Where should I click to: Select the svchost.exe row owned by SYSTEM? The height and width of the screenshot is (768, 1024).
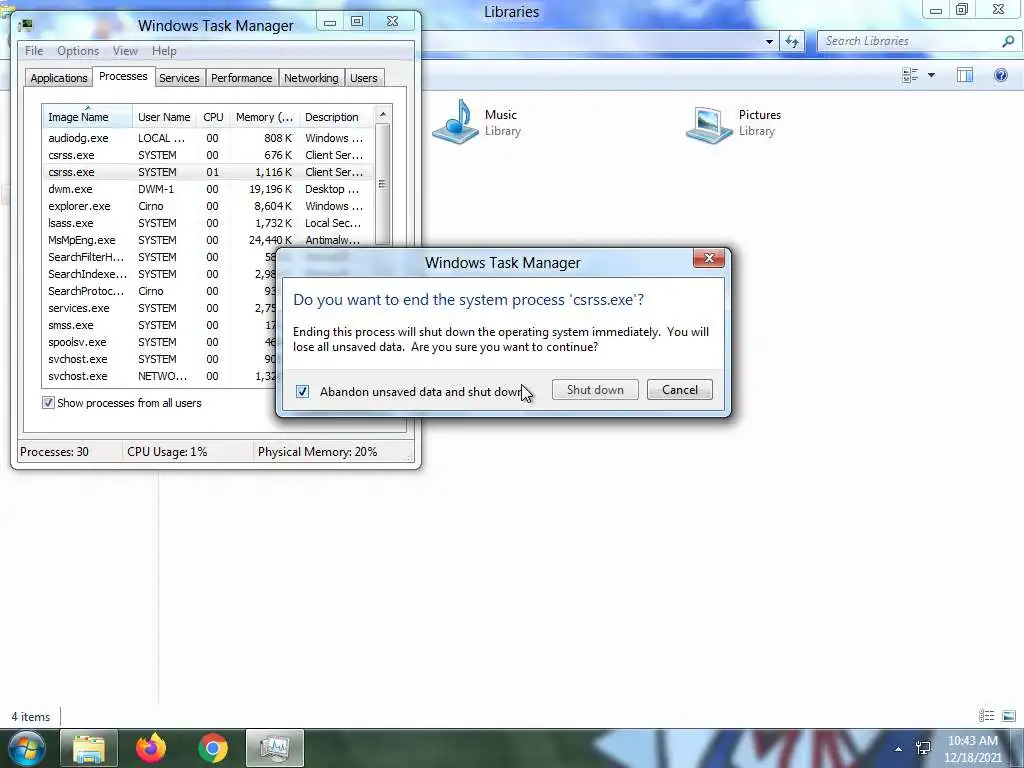159,359
